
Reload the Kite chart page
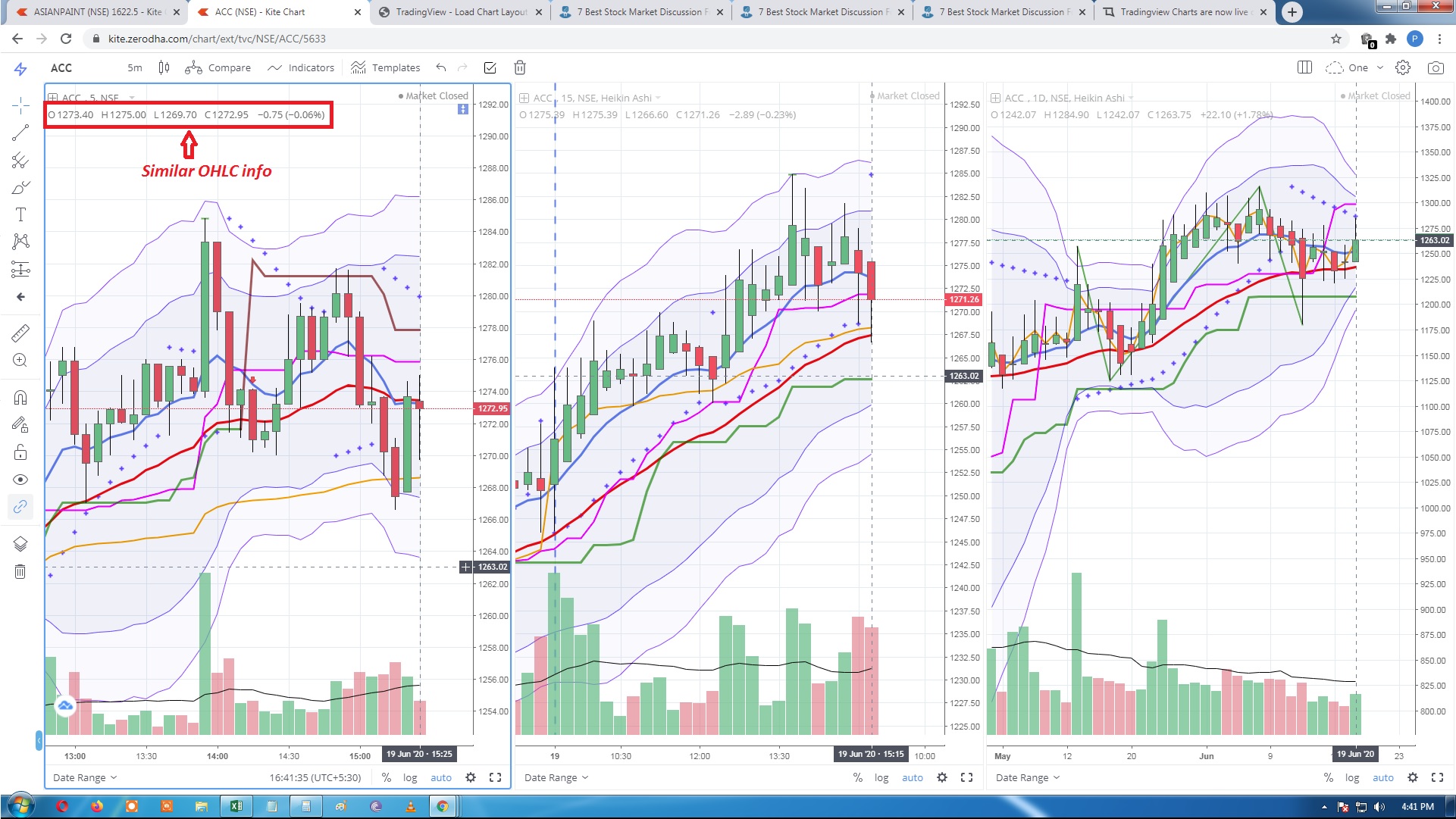pyautogui.click(x=66, y=39)
